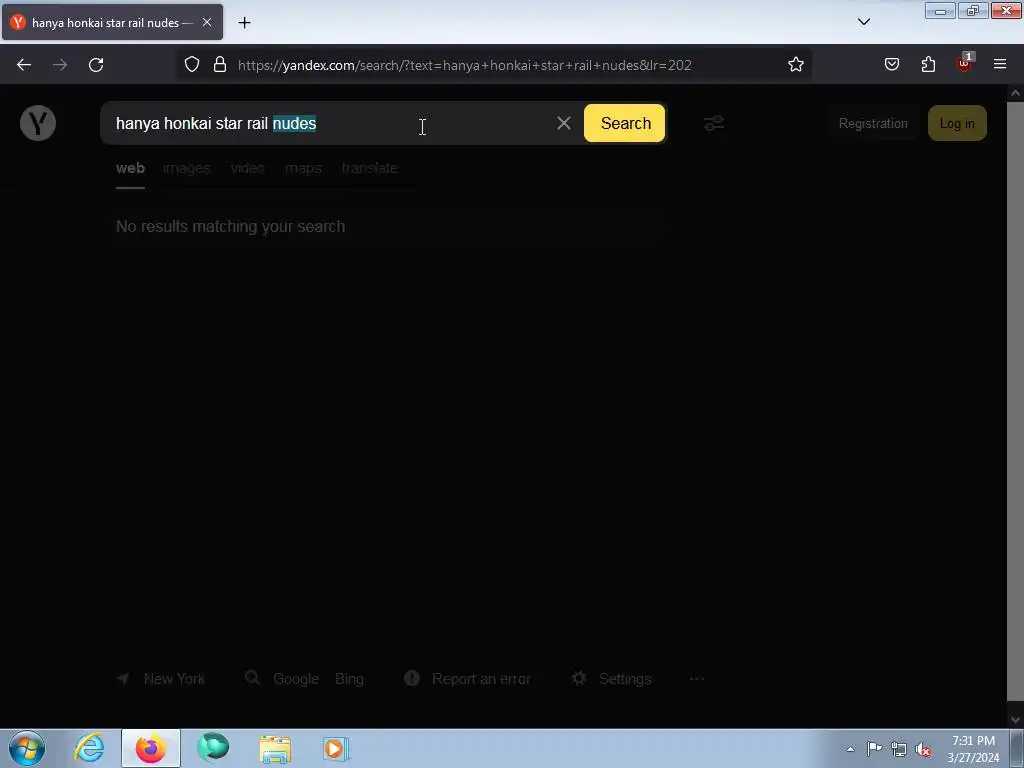Click the Action Center flag icon
The height and width of the screenshot is (768, 1024).
[874, 749]
